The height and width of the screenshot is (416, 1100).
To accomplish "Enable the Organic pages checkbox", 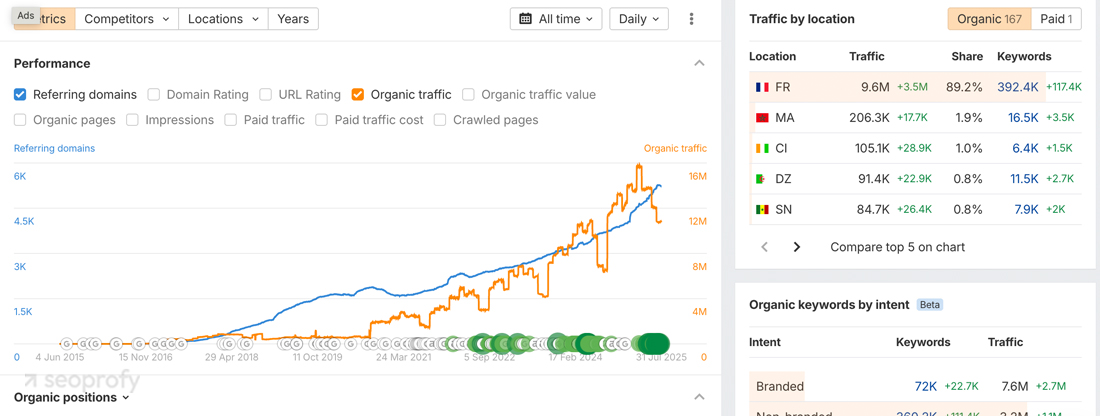I will tap(20, 120).
